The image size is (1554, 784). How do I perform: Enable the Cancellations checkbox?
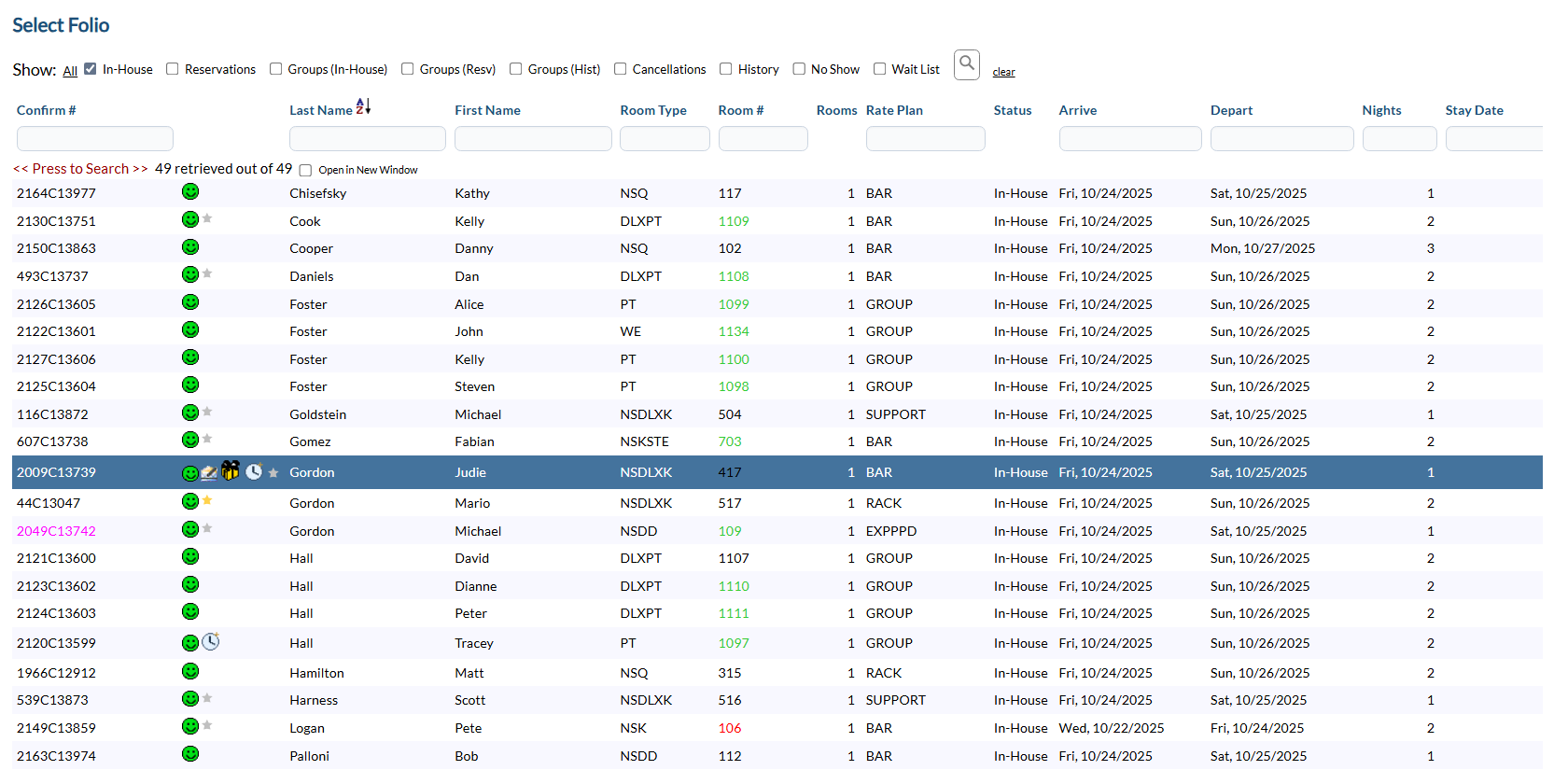pyautogui.click(x=621, y=69)
